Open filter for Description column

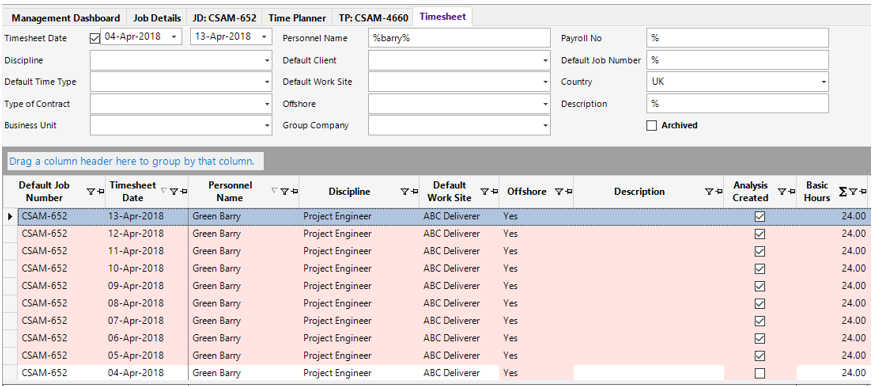(x=708, y=192)
